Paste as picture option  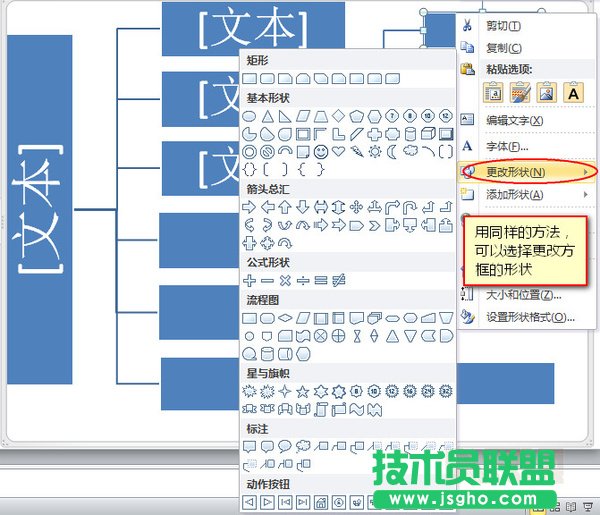[x=547, y=93]
